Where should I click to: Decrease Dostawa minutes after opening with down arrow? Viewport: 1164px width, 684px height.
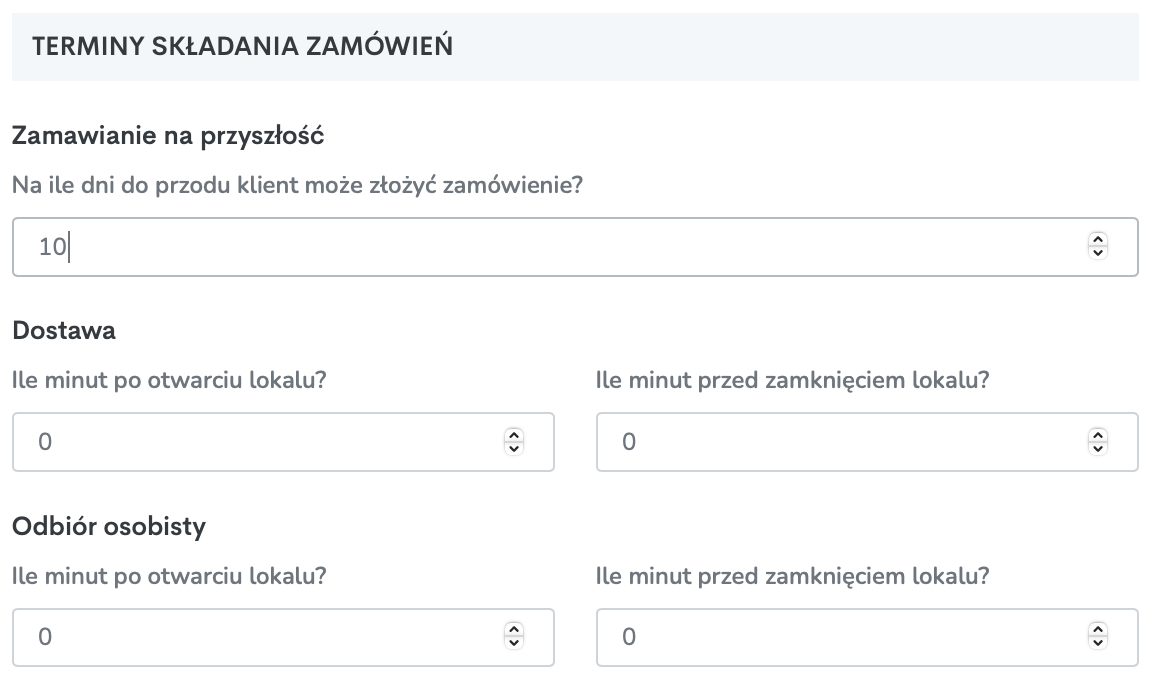click(x=514, y=448)
